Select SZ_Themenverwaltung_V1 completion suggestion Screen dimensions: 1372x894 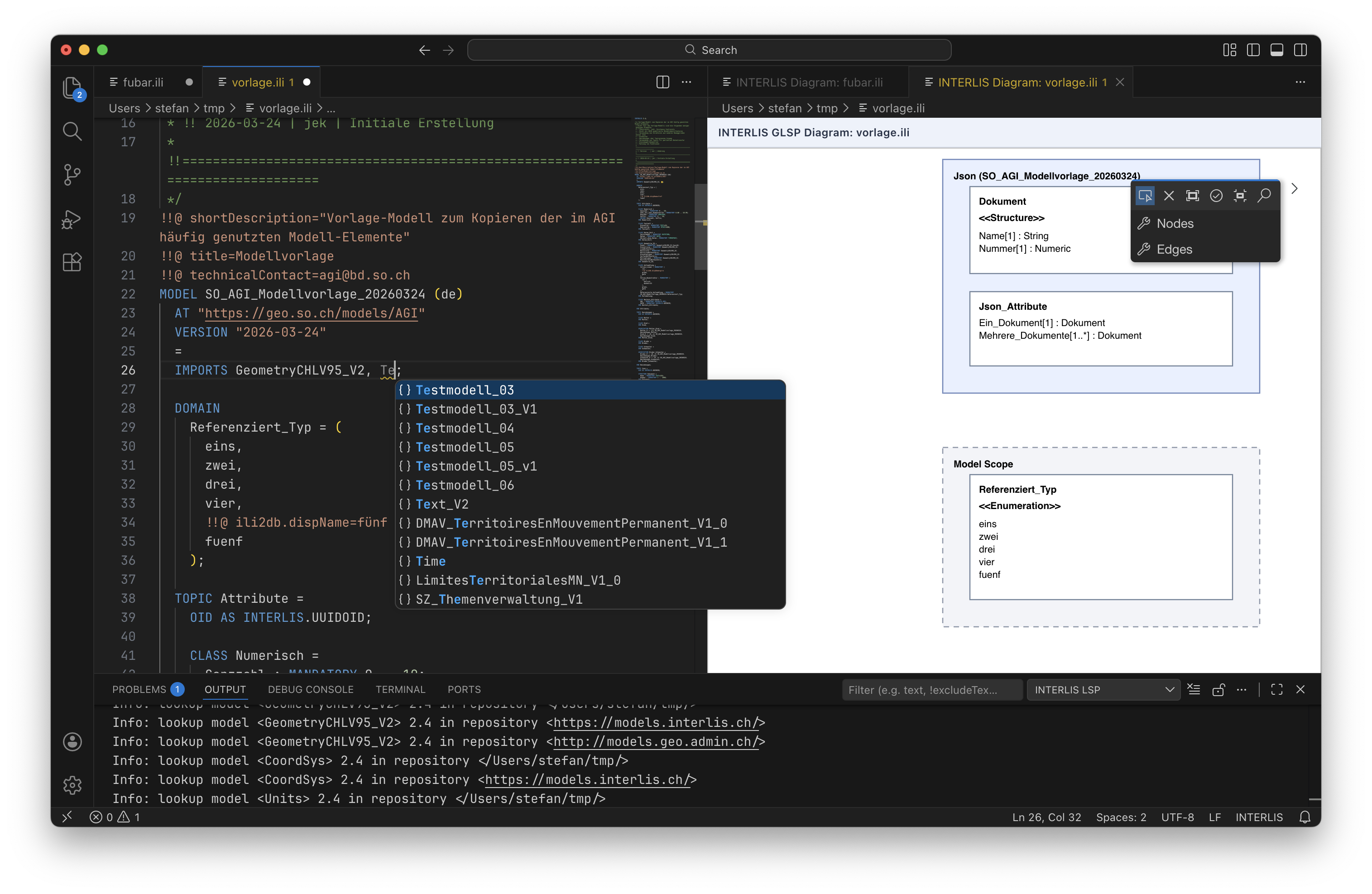click(x=590, y=600)
